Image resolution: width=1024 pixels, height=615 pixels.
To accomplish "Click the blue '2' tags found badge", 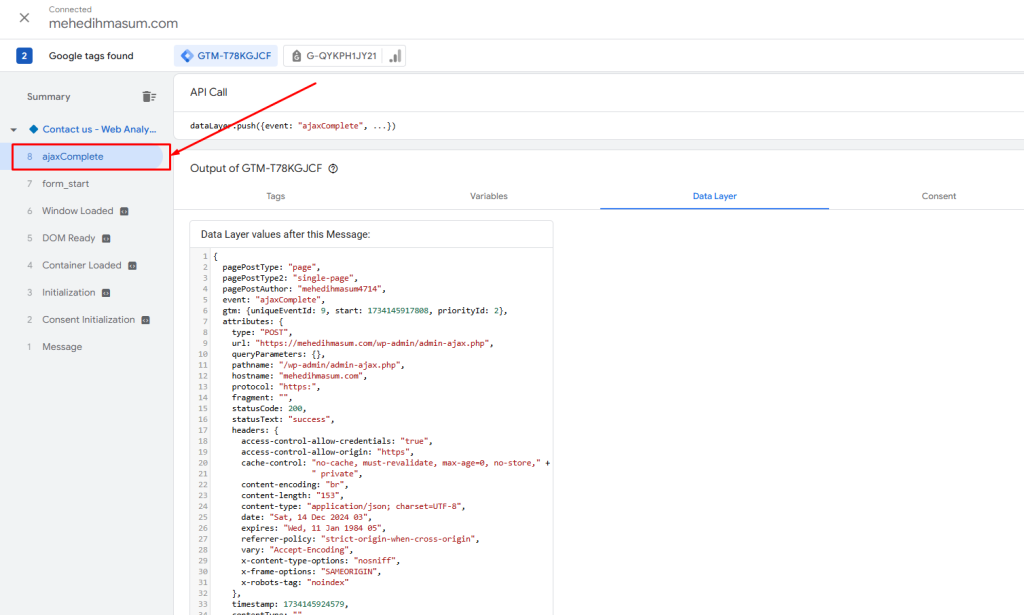I will click(24, 56).
